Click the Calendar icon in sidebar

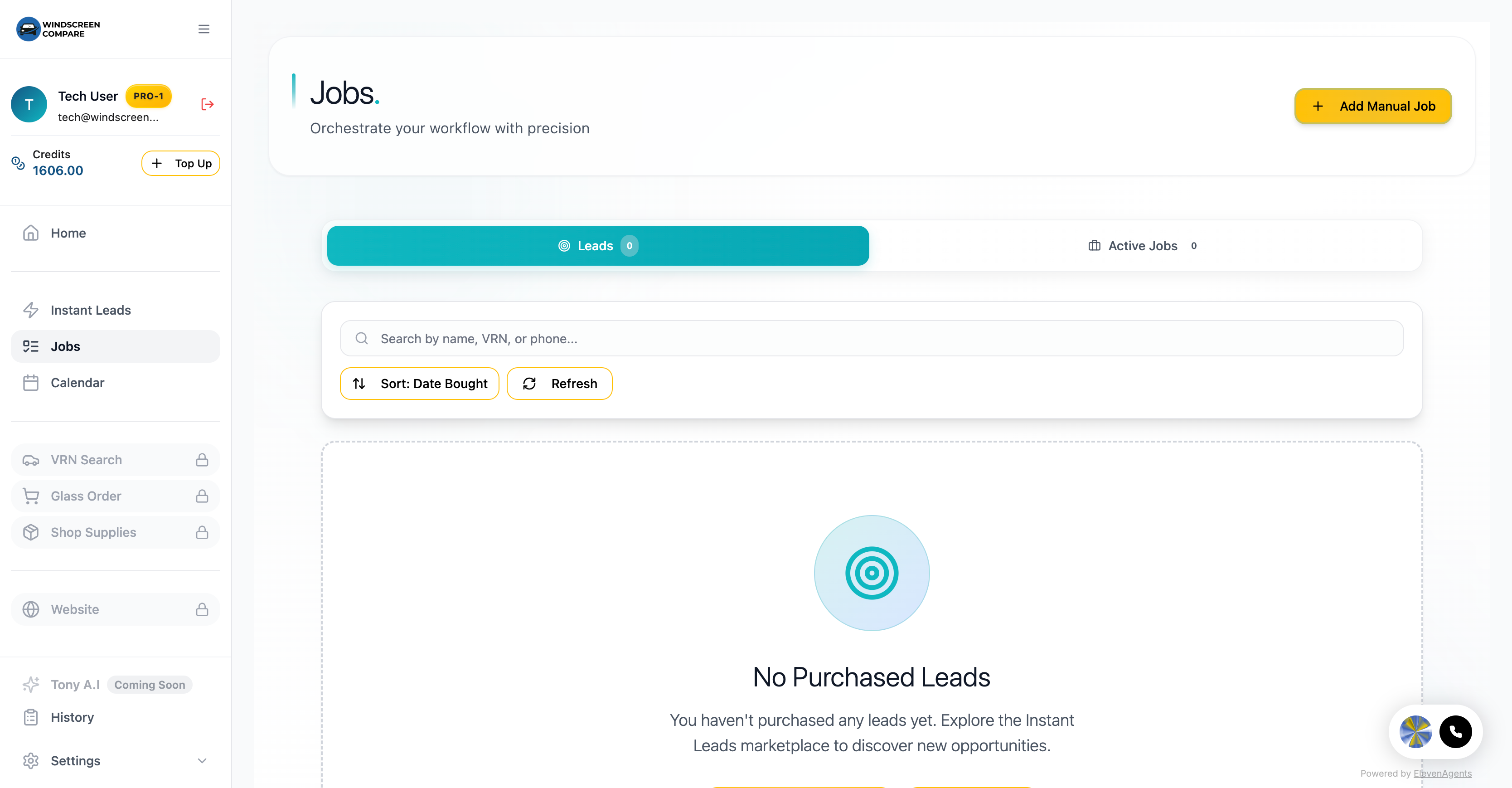point(30,383)
